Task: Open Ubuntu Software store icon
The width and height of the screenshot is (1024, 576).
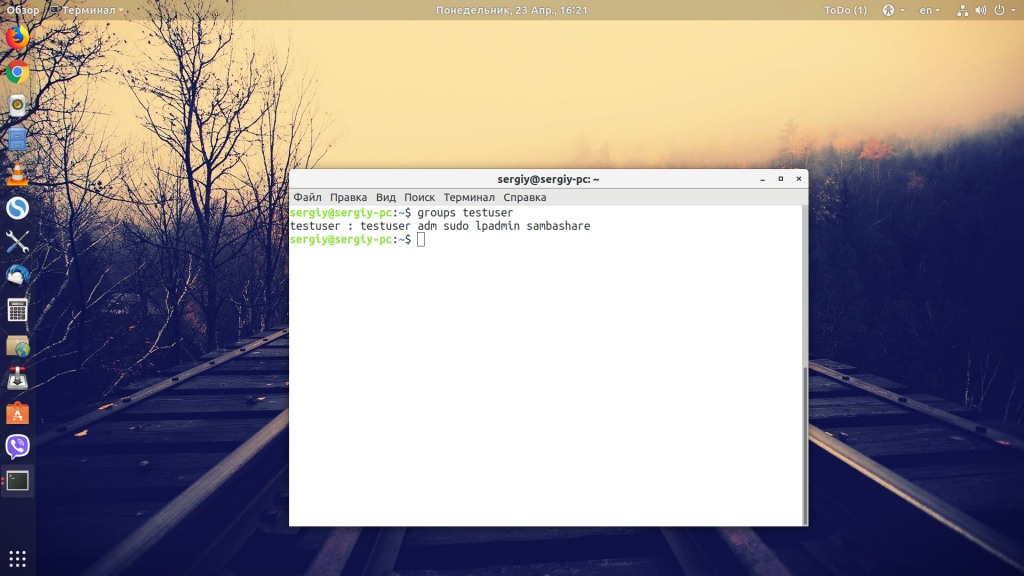Action: tap(18, 413)
